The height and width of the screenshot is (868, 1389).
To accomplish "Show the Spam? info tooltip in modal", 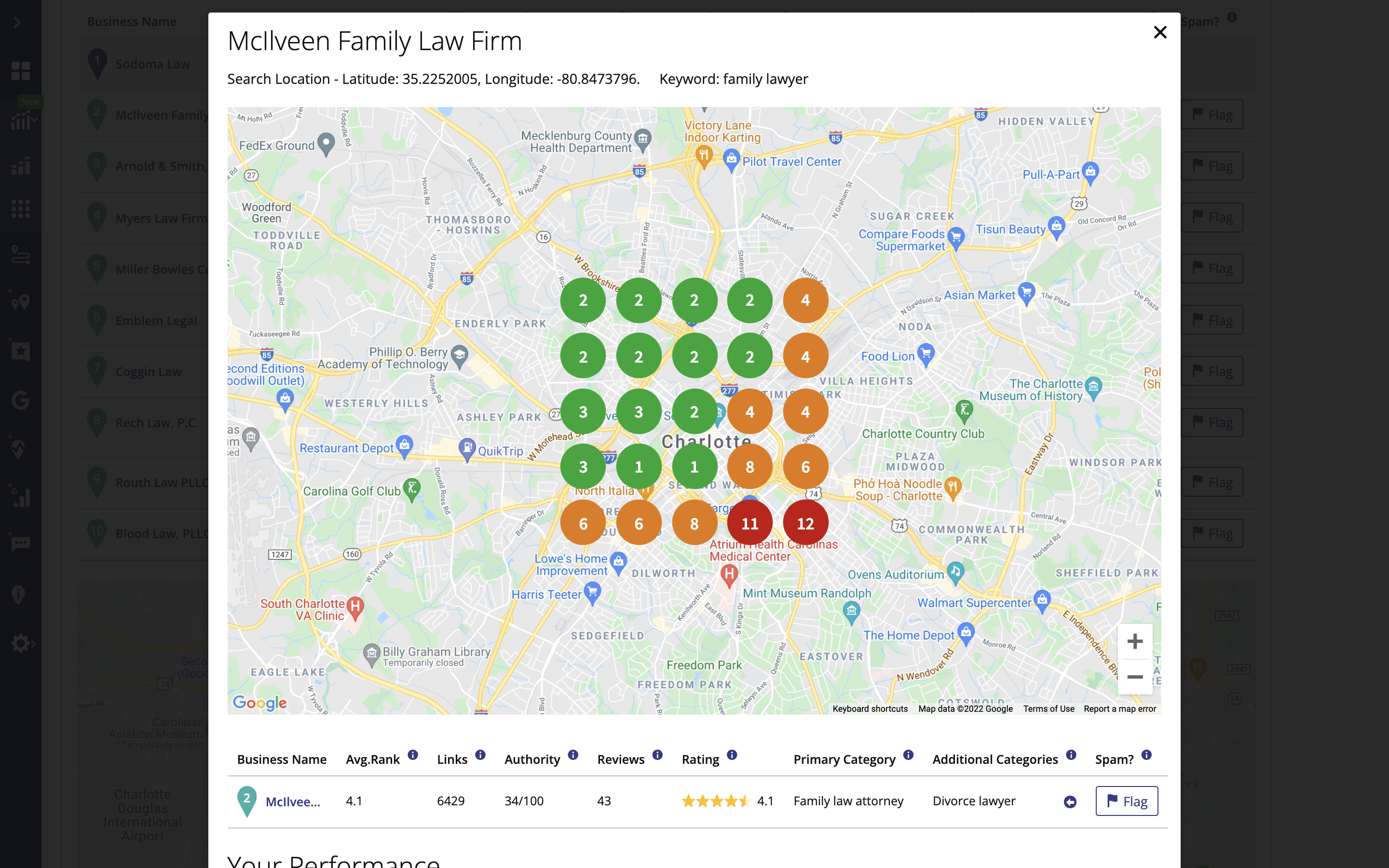I will (1146, 755).
